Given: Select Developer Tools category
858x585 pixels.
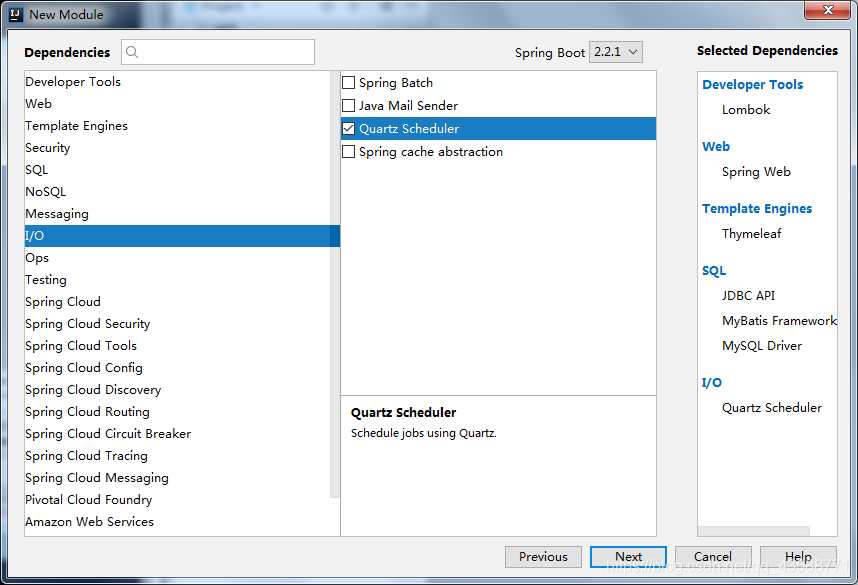Looking at the screenshot, I should tap(177, 82).
